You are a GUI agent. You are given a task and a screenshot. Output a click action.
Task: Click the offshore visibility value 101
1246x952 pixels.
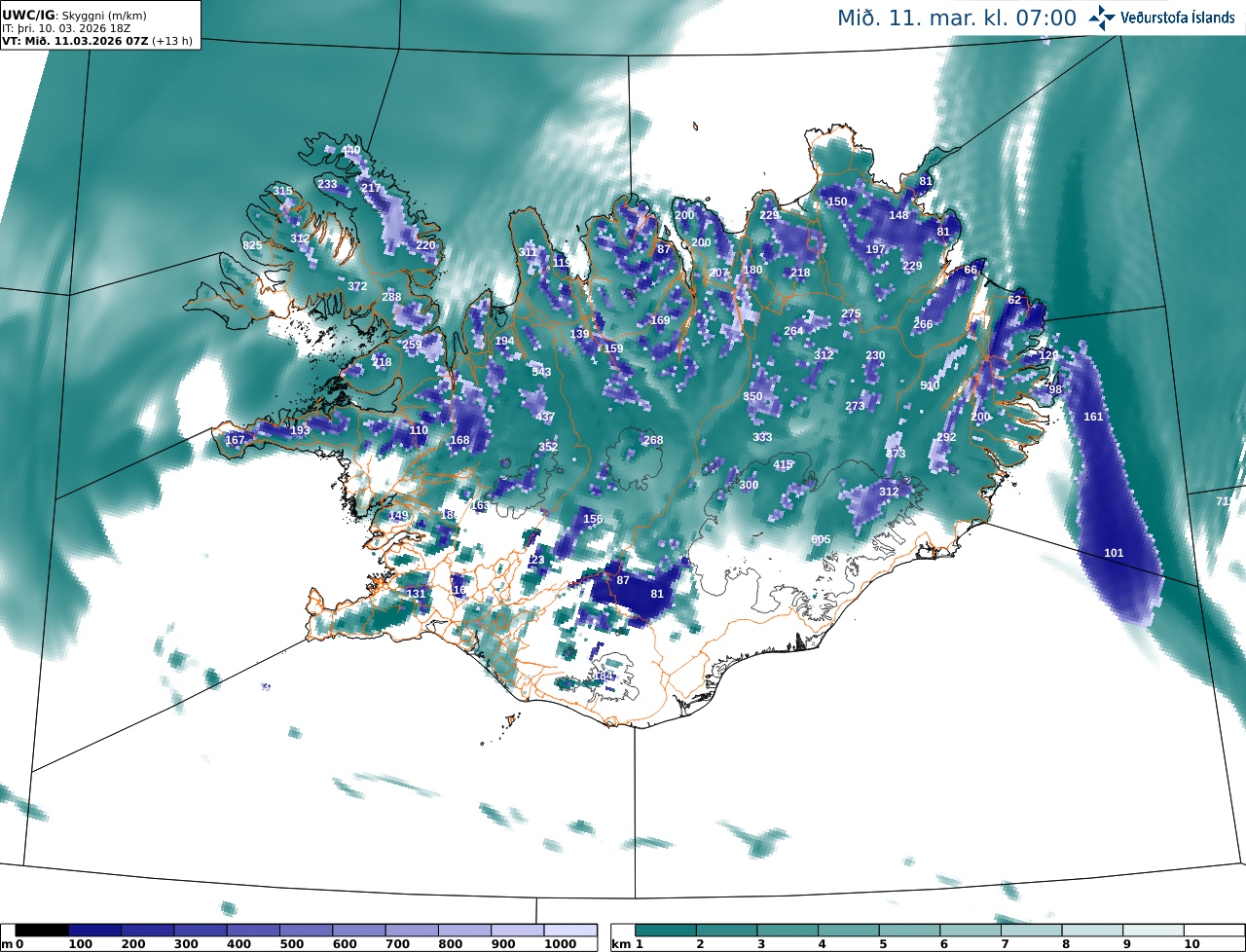click(1114, 553)
